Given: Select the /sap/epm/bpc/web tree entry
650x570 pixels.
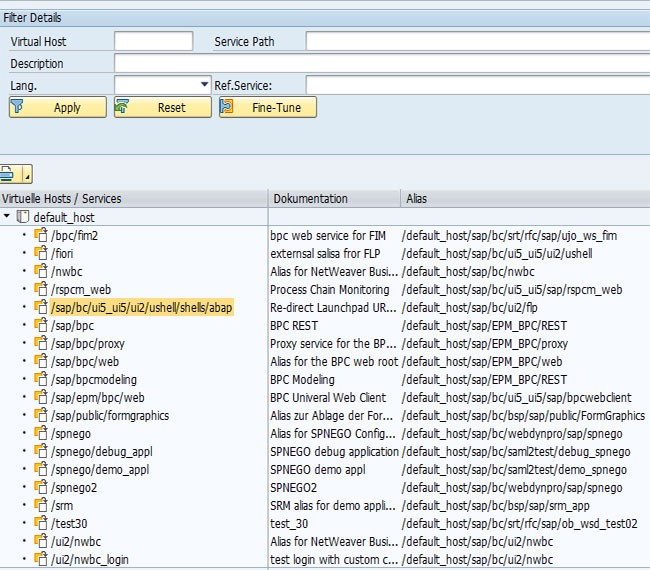Looking at the screenshot, I should click(x=98, y=398).
